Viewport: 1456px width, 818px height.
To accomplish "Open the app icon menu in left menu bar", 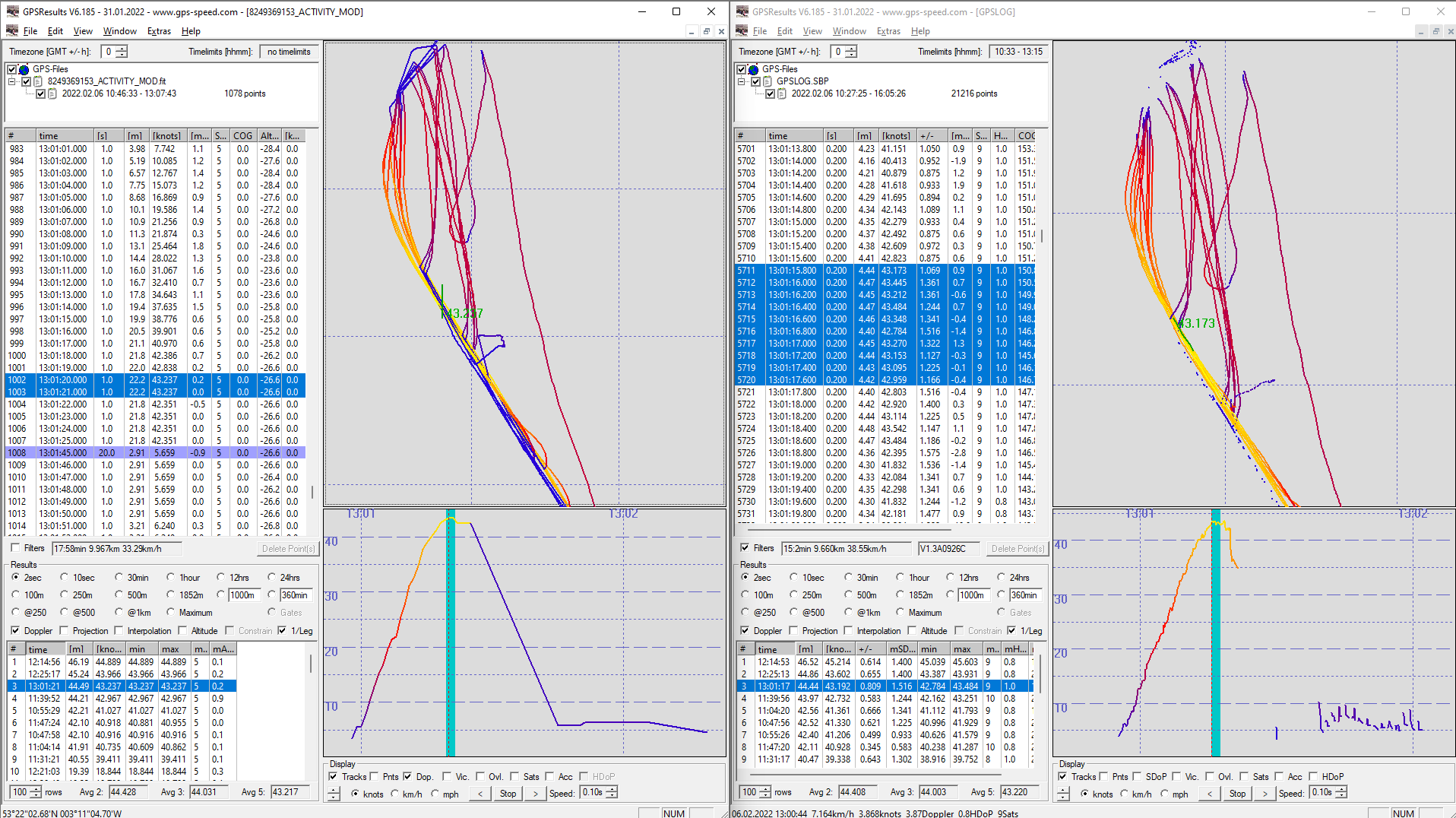I will pyautogui.click(x=12, y=31).
